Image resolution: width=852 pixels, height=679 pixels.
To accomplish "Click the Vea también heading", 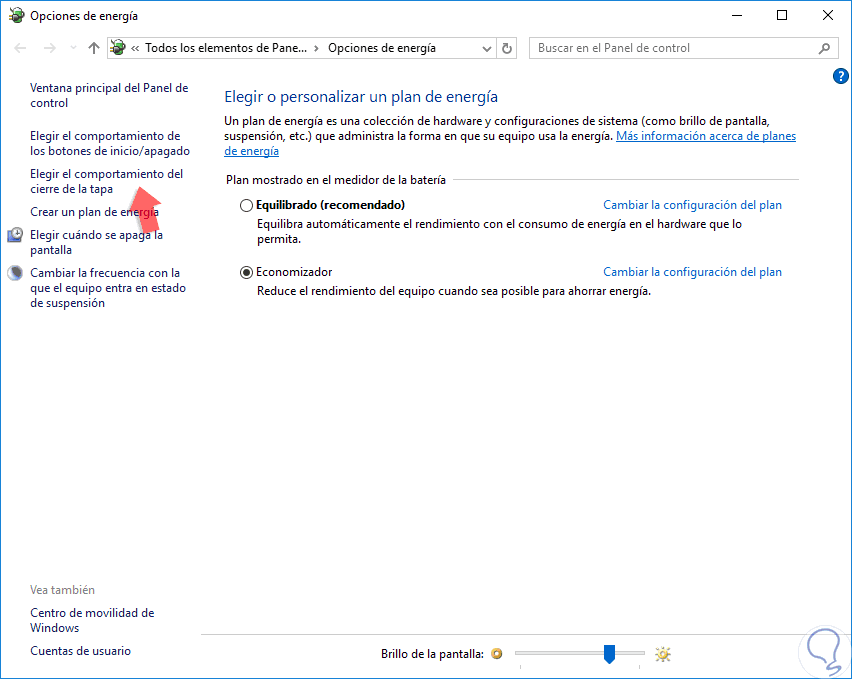I will pos(62,590).
